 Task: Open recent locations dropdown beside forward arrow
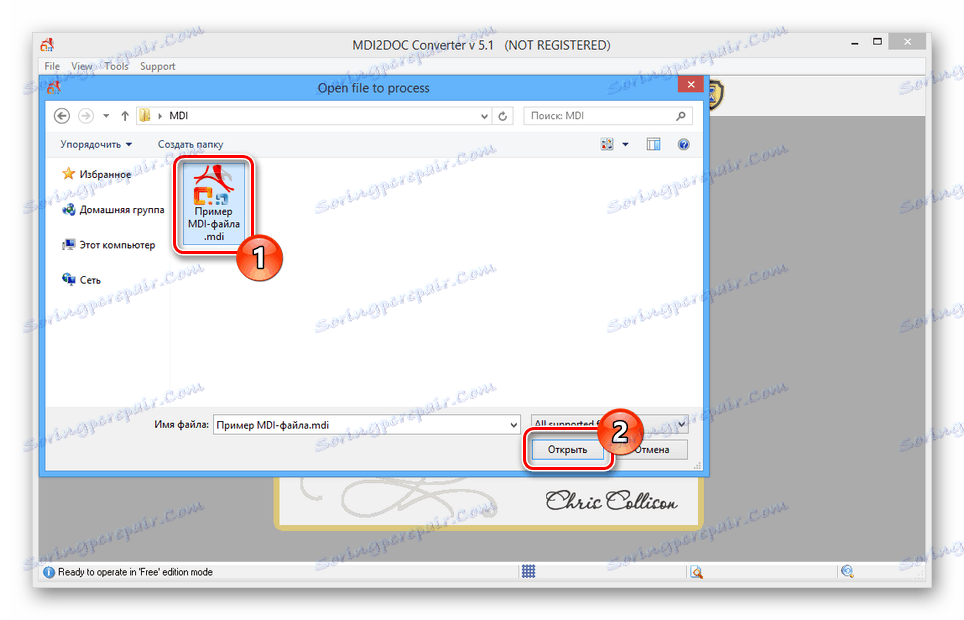(106, 116)
